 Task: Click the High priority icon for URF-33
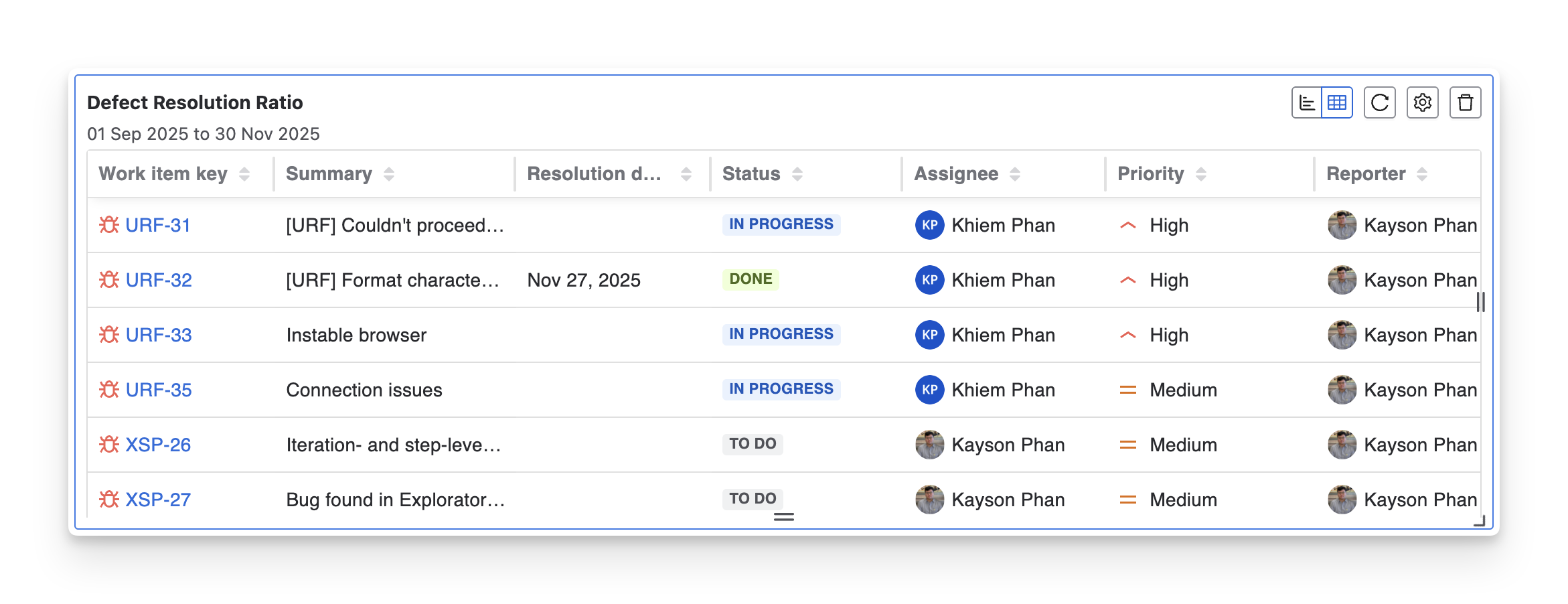click(1128, 335)
